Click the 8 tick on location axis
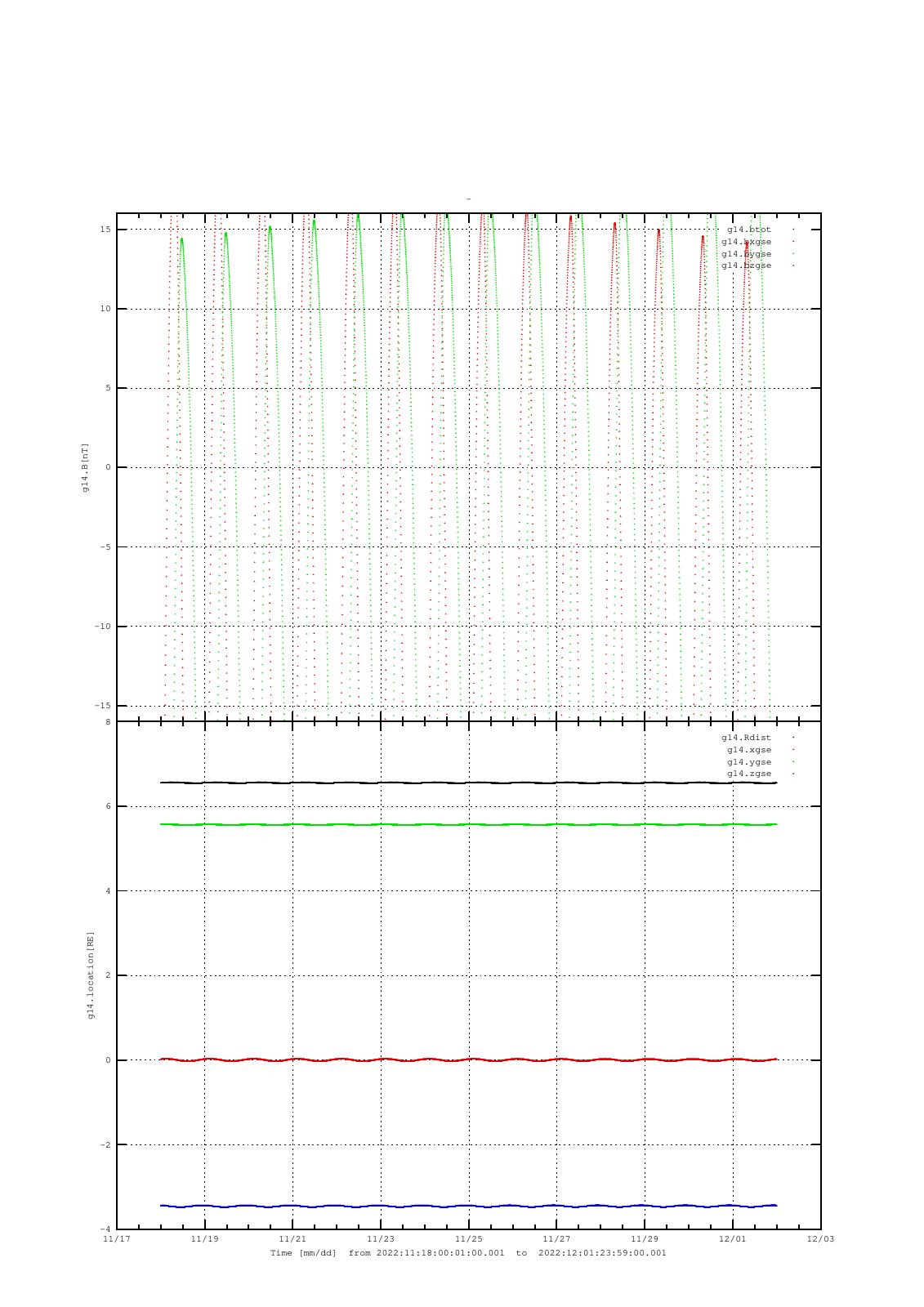This screenshot has height=1307, width=924. click(109, 722)
